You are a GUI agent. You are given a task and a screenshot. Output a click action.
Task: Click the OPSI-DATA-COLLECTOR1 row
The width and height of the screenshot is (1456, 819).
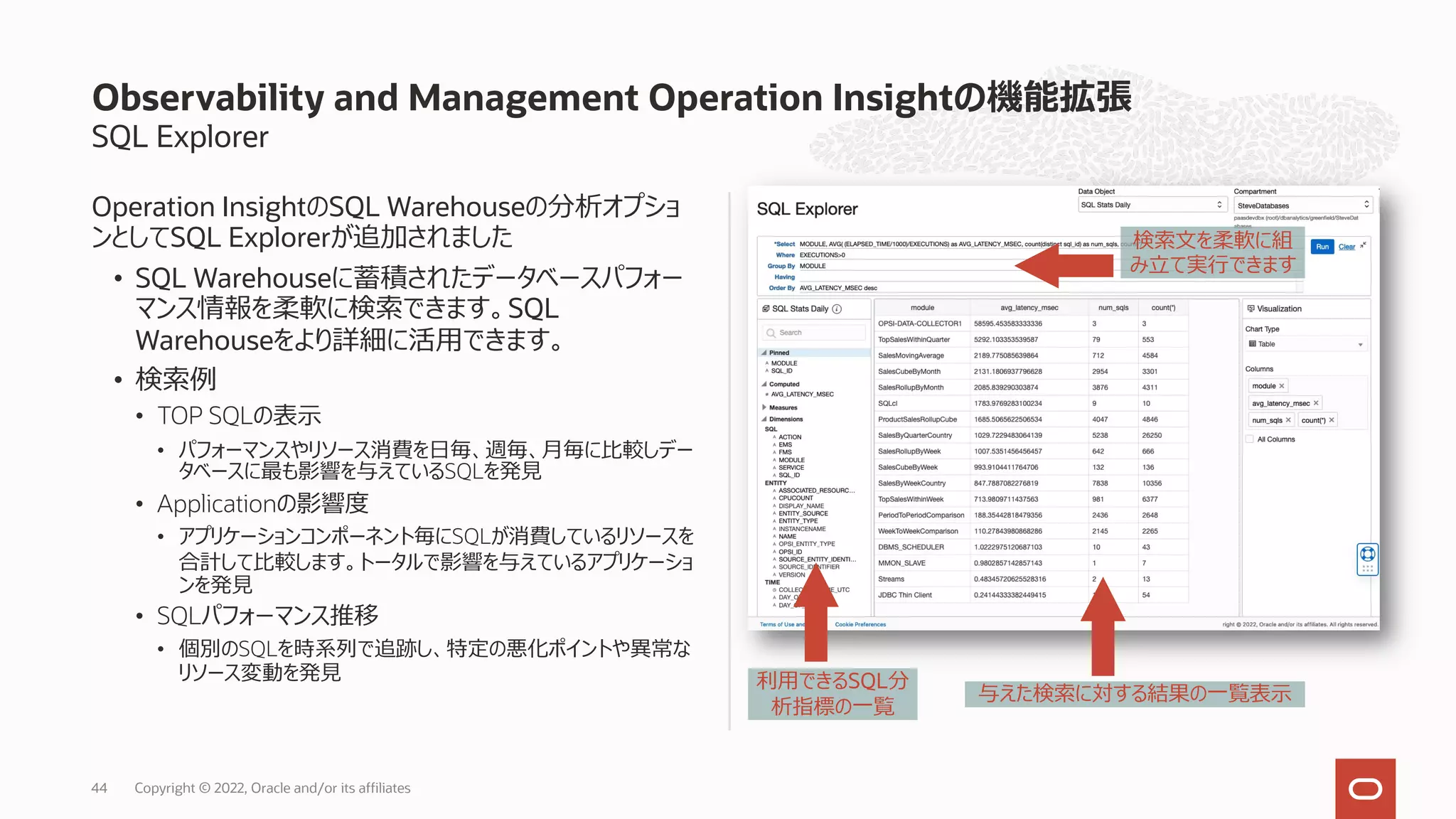(x=1031, y=323)
